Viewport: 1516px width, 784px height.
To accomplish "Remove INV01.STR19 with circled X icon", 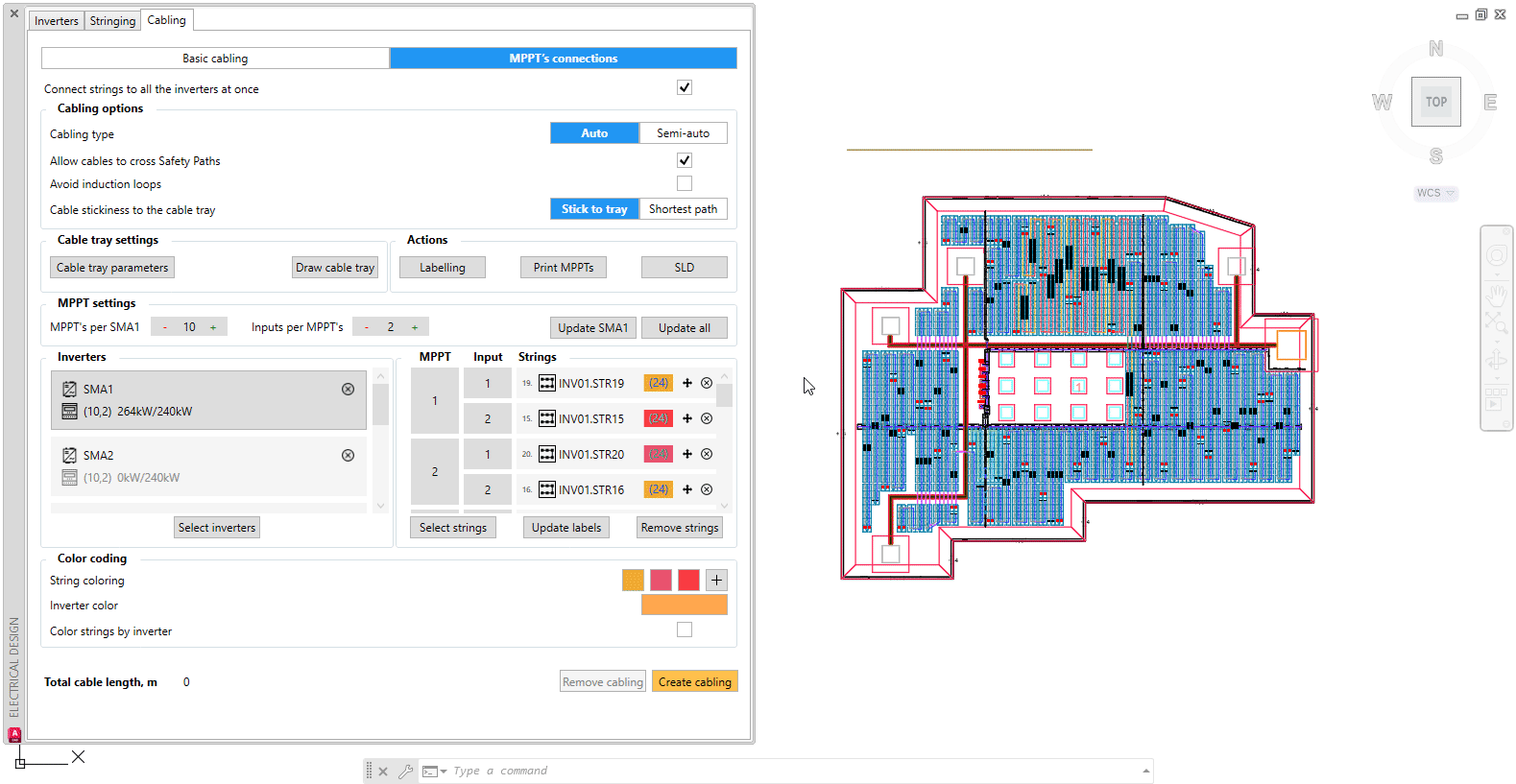I will (x=707, y=383).
